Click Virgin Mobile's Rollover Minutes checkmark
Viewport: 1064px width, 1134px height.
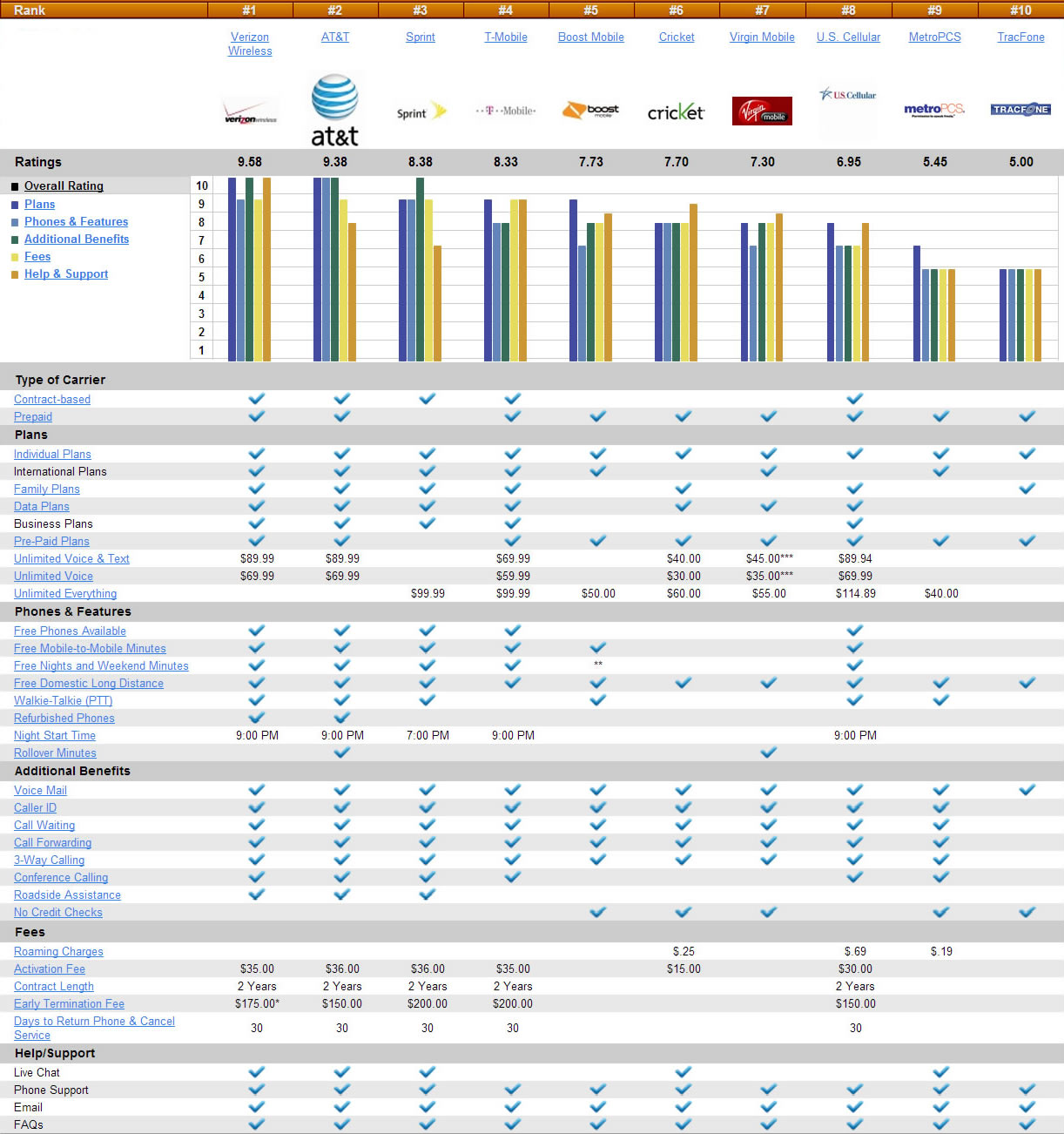(x=768, y=753)
